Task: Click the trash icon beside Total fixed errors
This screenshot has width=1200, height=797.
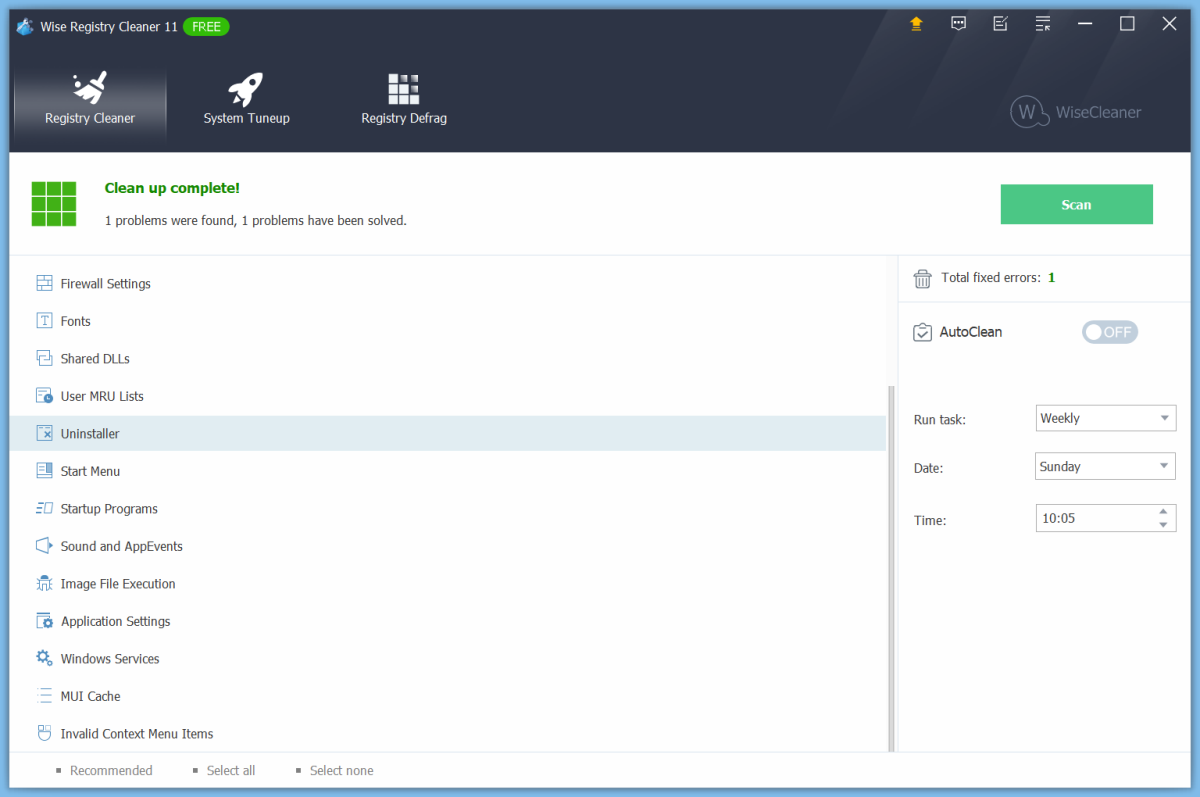Action: [921, 278]
